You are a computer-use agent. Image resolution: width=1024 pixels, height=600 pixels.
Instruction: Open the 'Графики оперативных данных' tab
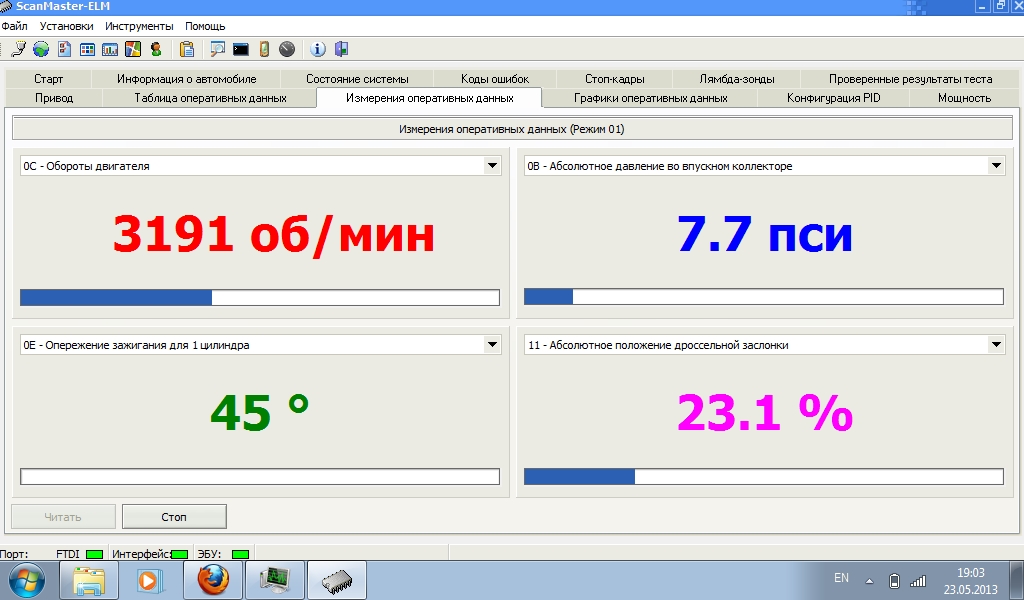[x=650, y=98]
